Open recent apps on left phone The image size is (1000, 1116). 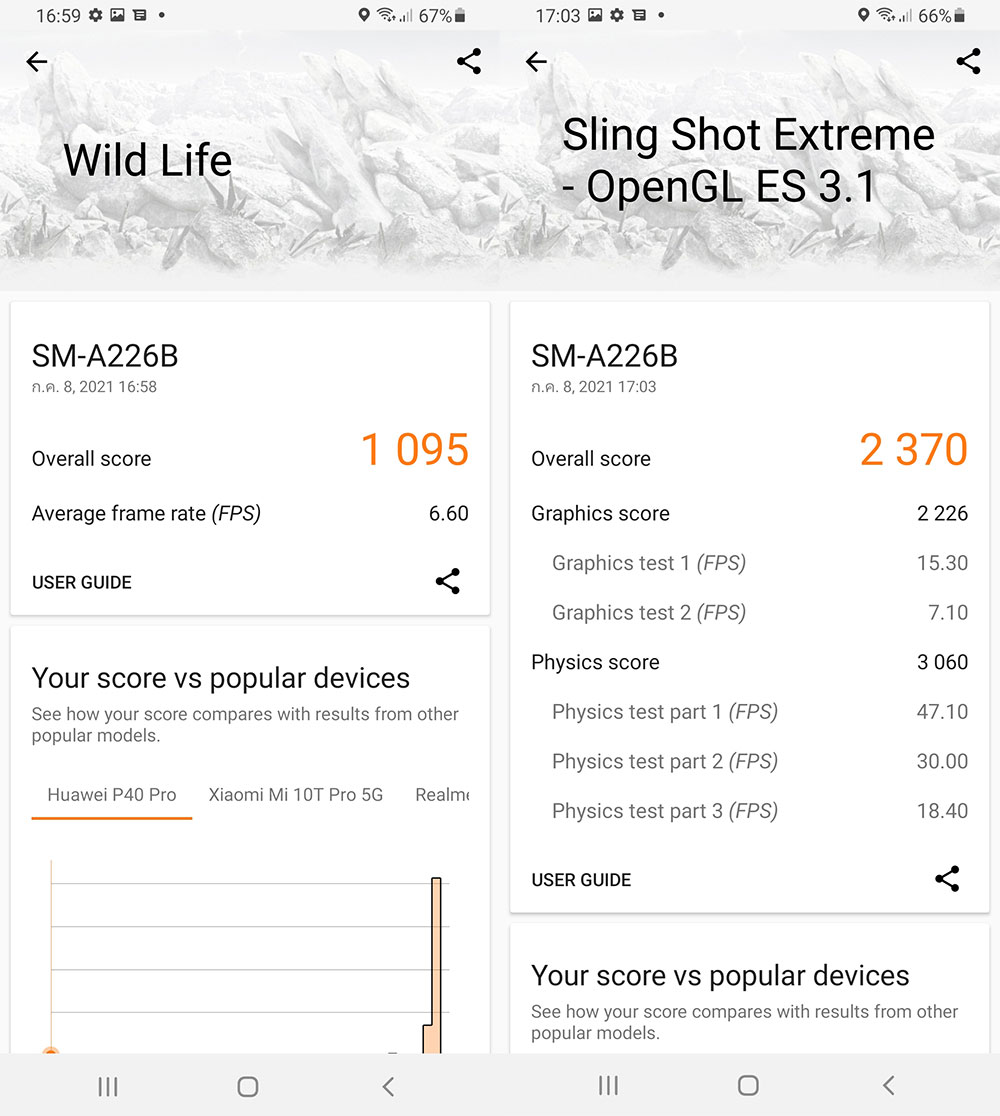point(108,1086)
